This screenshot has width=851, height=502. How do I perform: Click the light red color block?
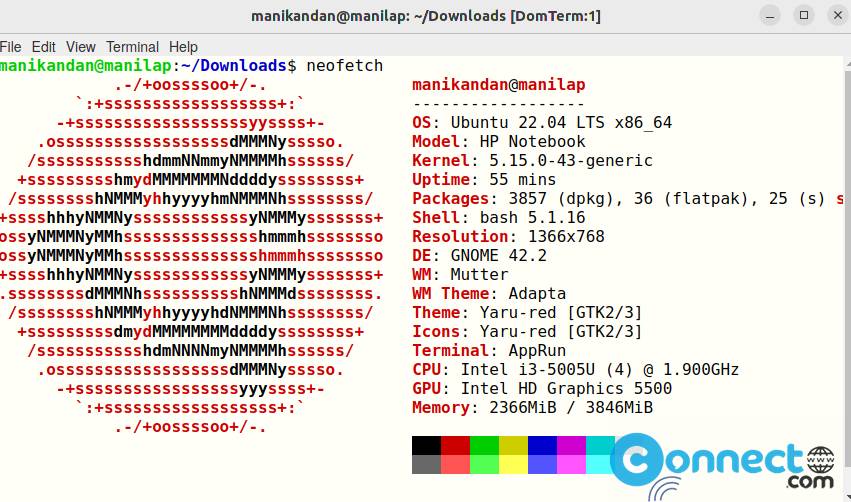pyautogui.click(x=455, y=465)
